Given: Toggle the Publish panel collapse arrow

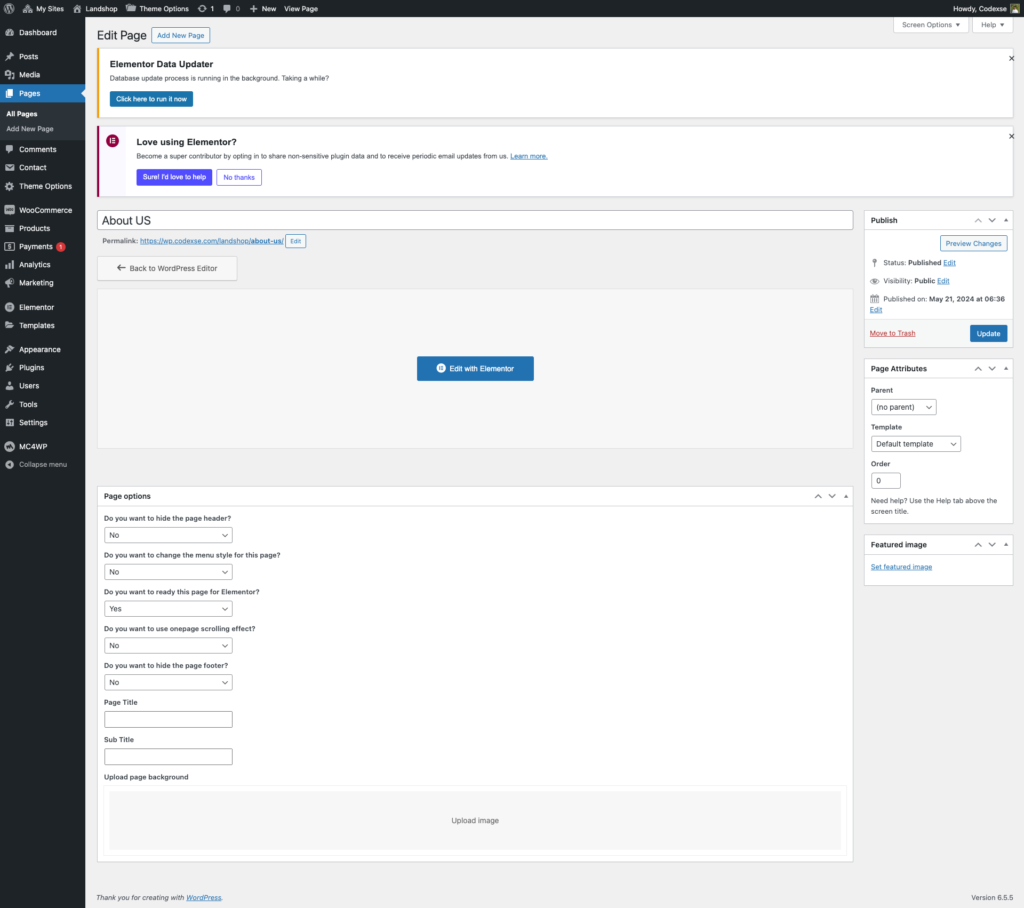Looking at the screenshot, I should click(1006, 220).
